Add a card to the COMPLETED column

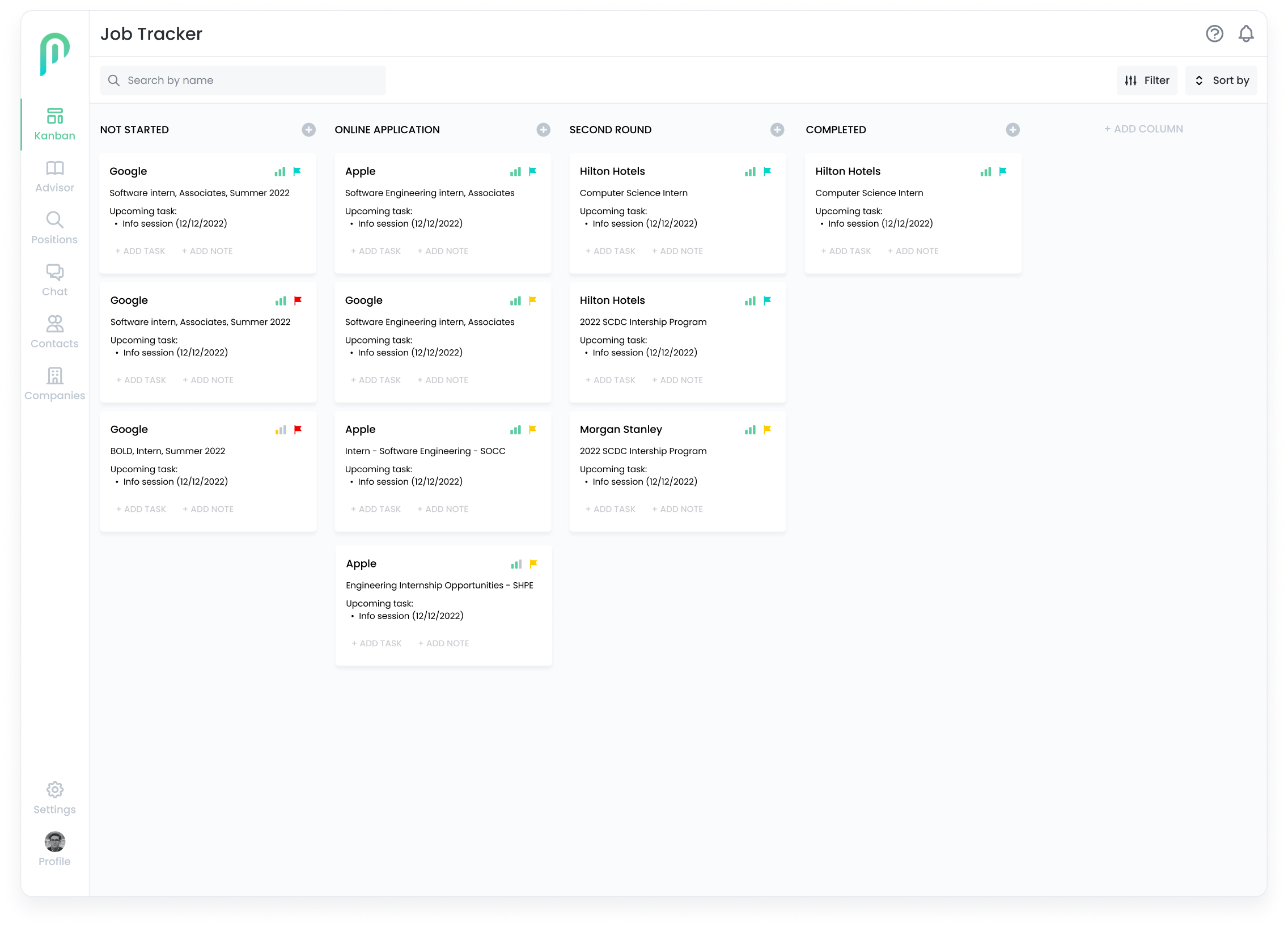click(x=1012, y=129)
